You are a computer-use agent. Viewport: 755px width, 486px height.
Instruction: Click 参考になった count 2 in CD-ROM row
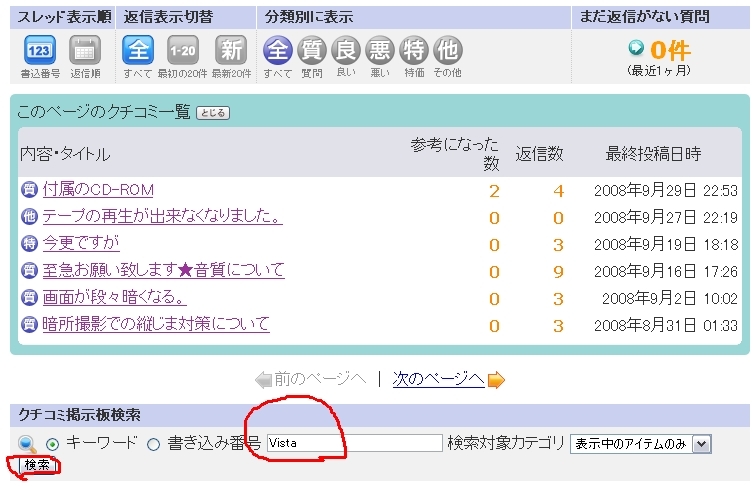494,191
